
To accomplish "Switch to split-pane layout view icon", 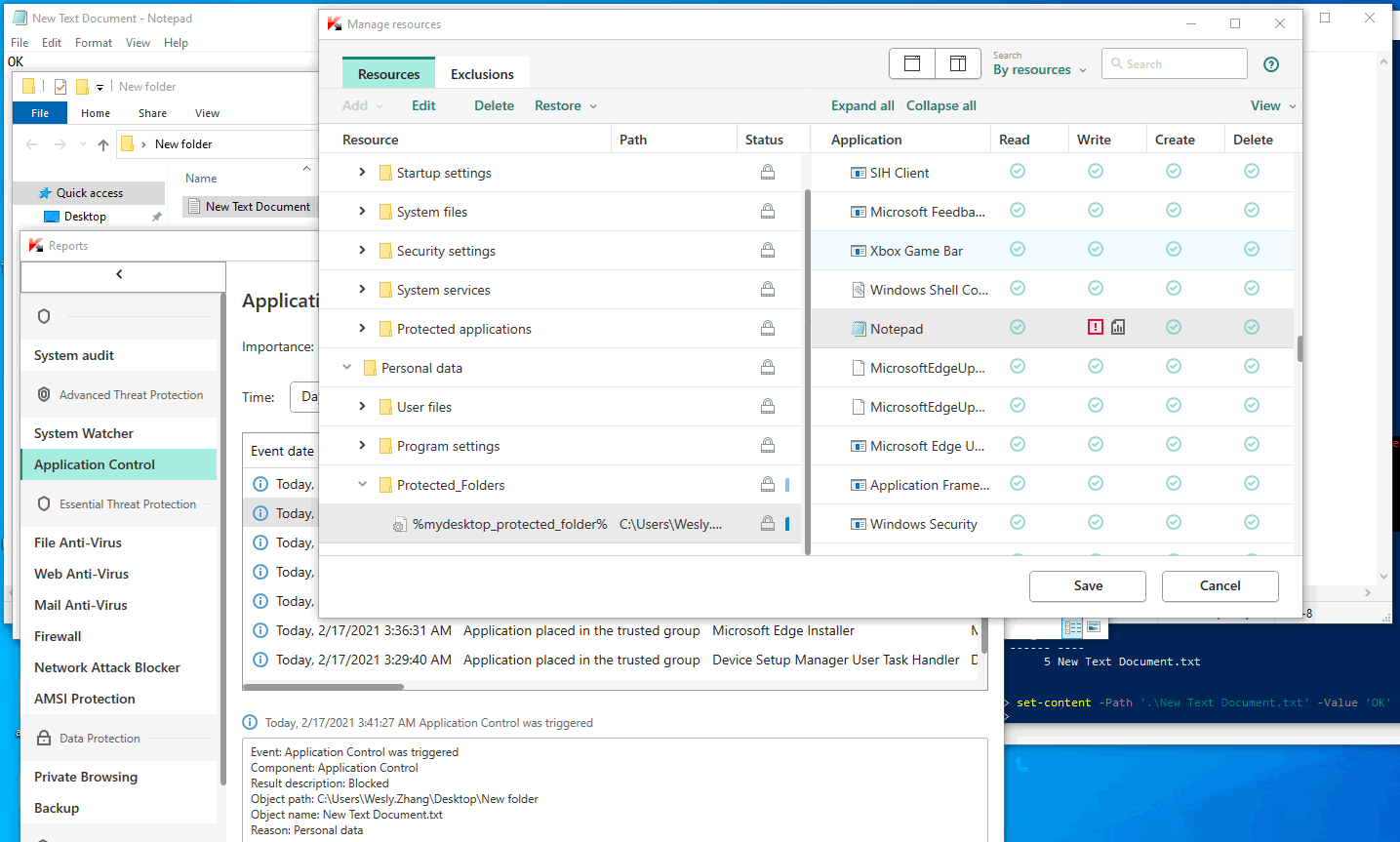I will coord(958,63).
